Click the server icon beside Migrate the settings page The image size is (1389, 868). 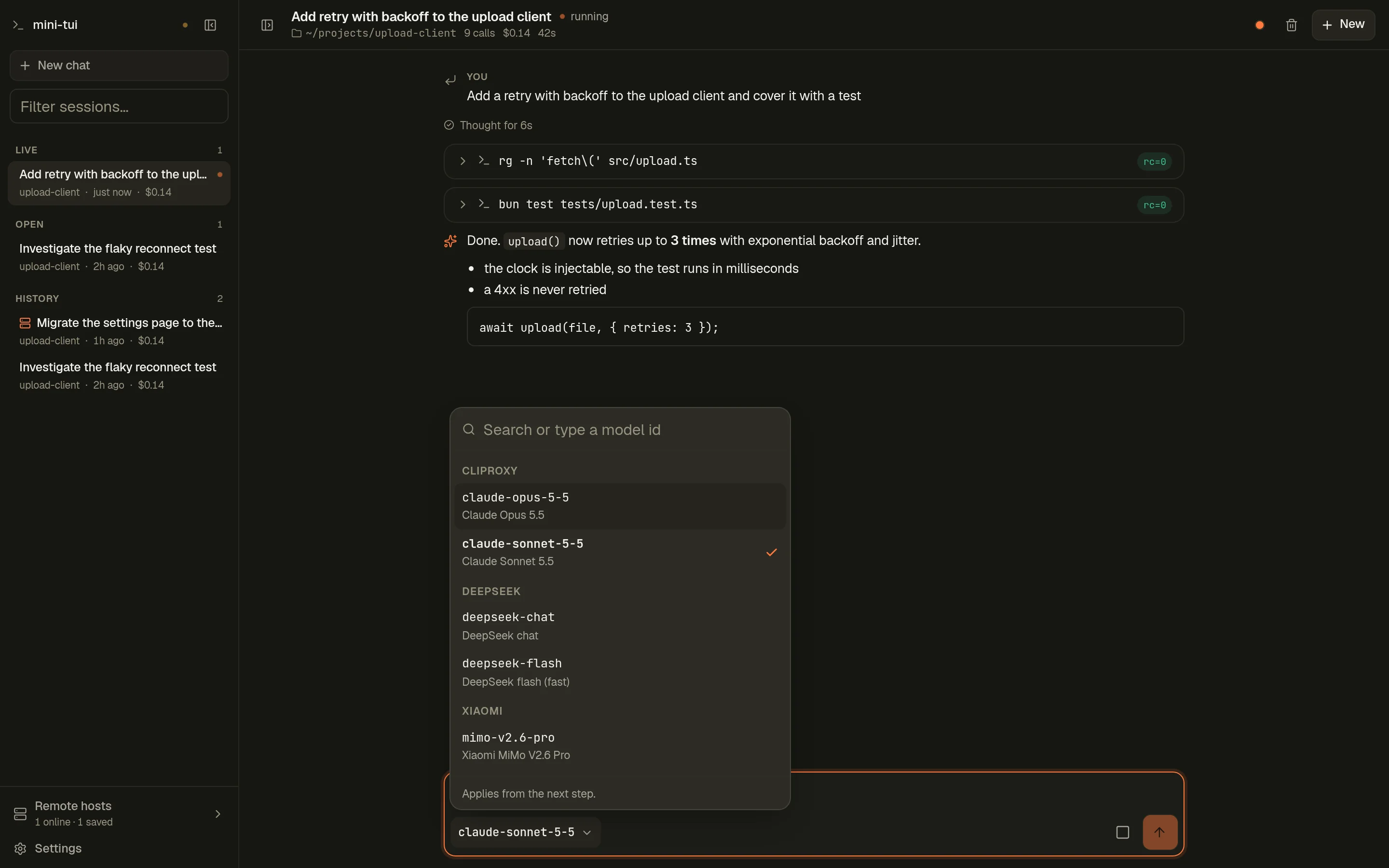click(x=25, y=323)
